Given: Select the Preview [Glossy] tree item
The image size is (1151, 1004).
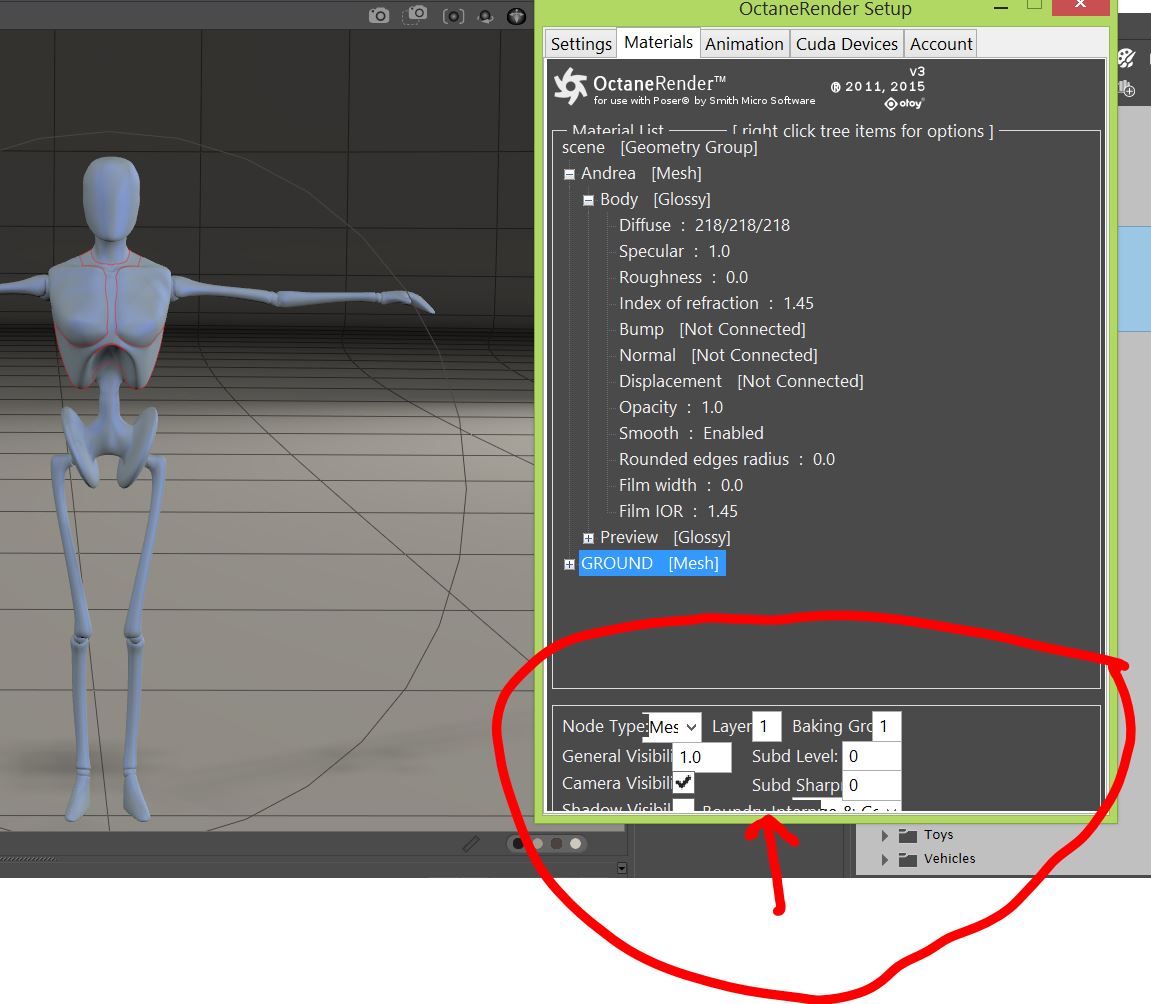Looking at the screenshot, I should (x=665, y=537).
